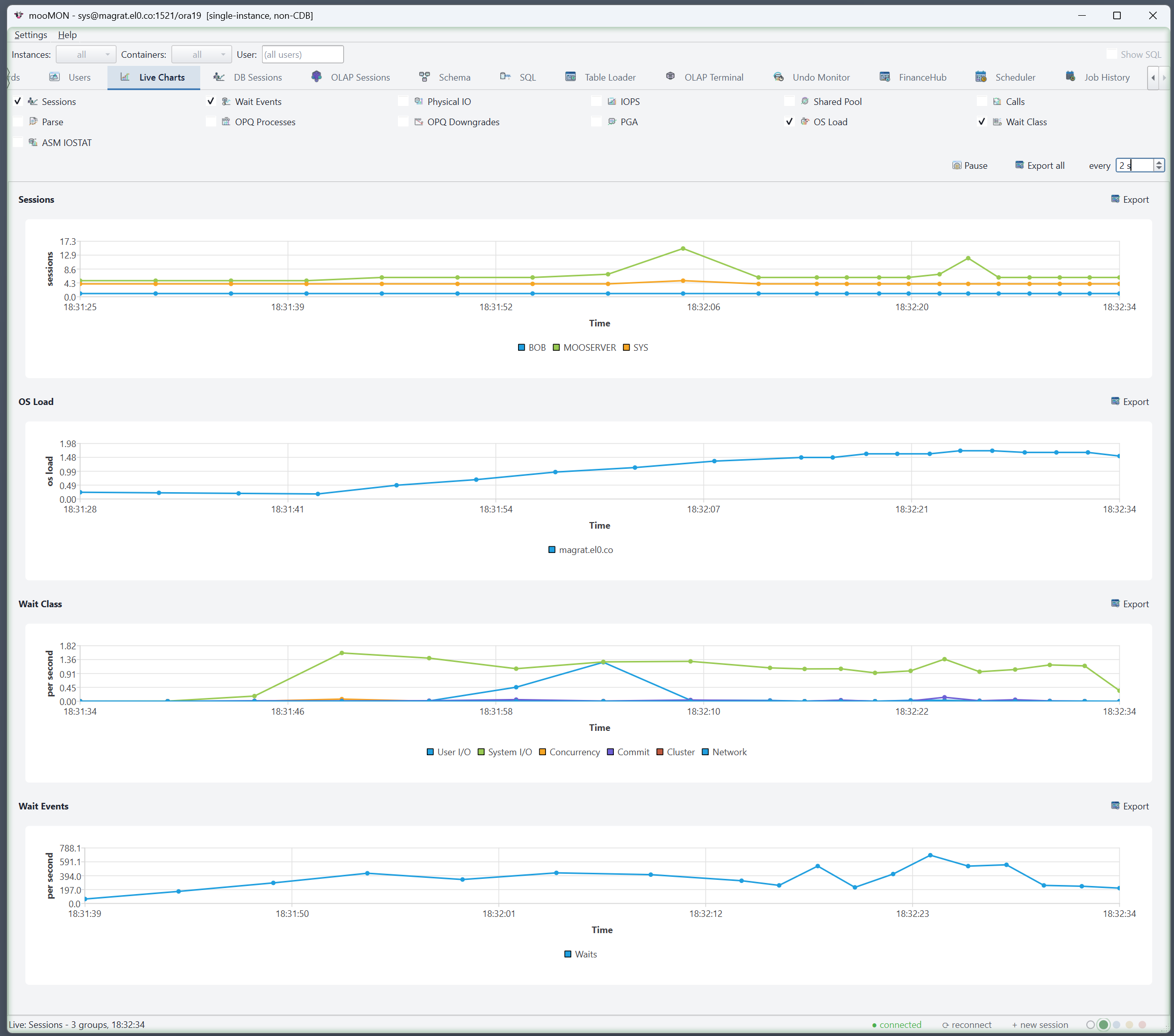Open the OLAP Sessions tab

click(350, 77)
